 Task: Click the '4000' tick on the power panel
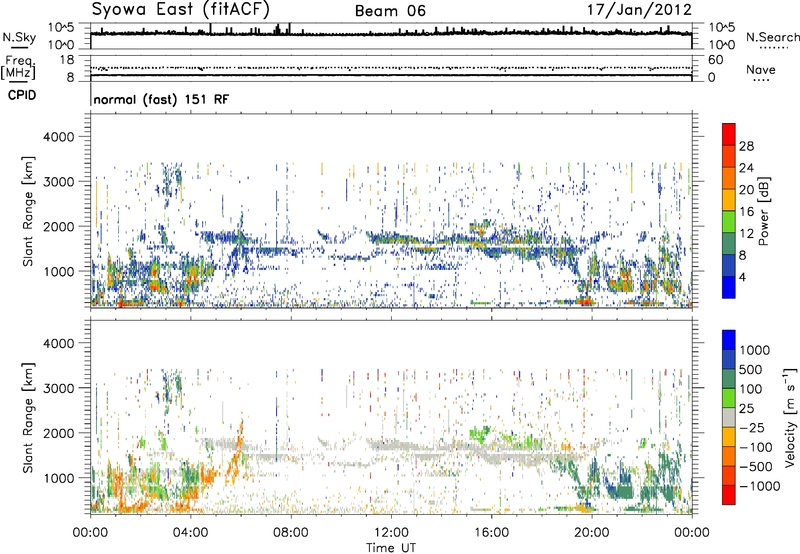pyautogui.click(x=58, y=137)
